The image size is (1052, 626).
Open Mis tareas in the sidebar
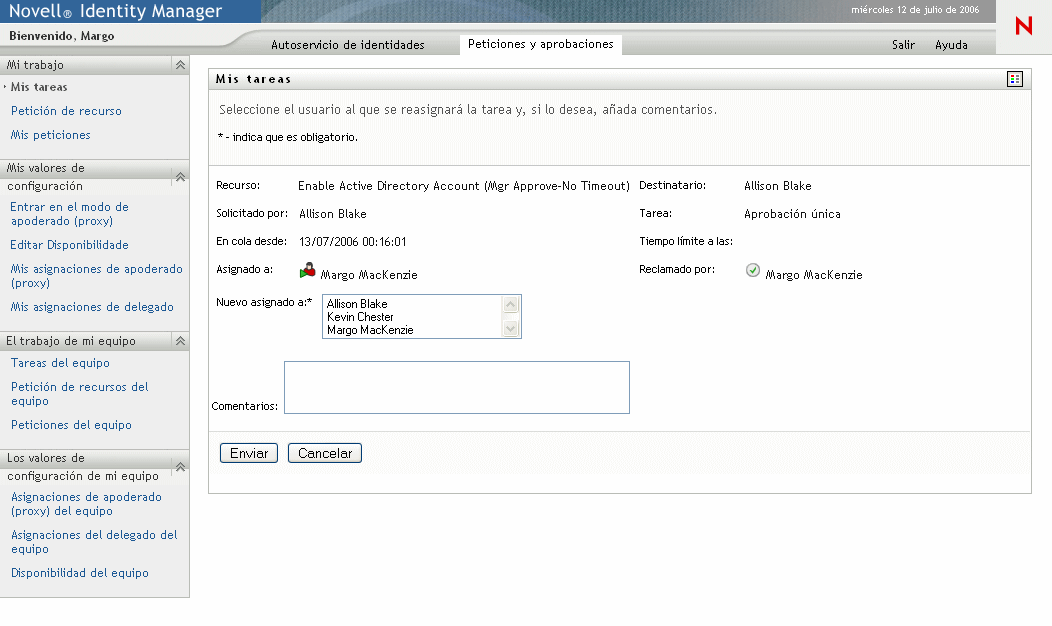(39, 87)
